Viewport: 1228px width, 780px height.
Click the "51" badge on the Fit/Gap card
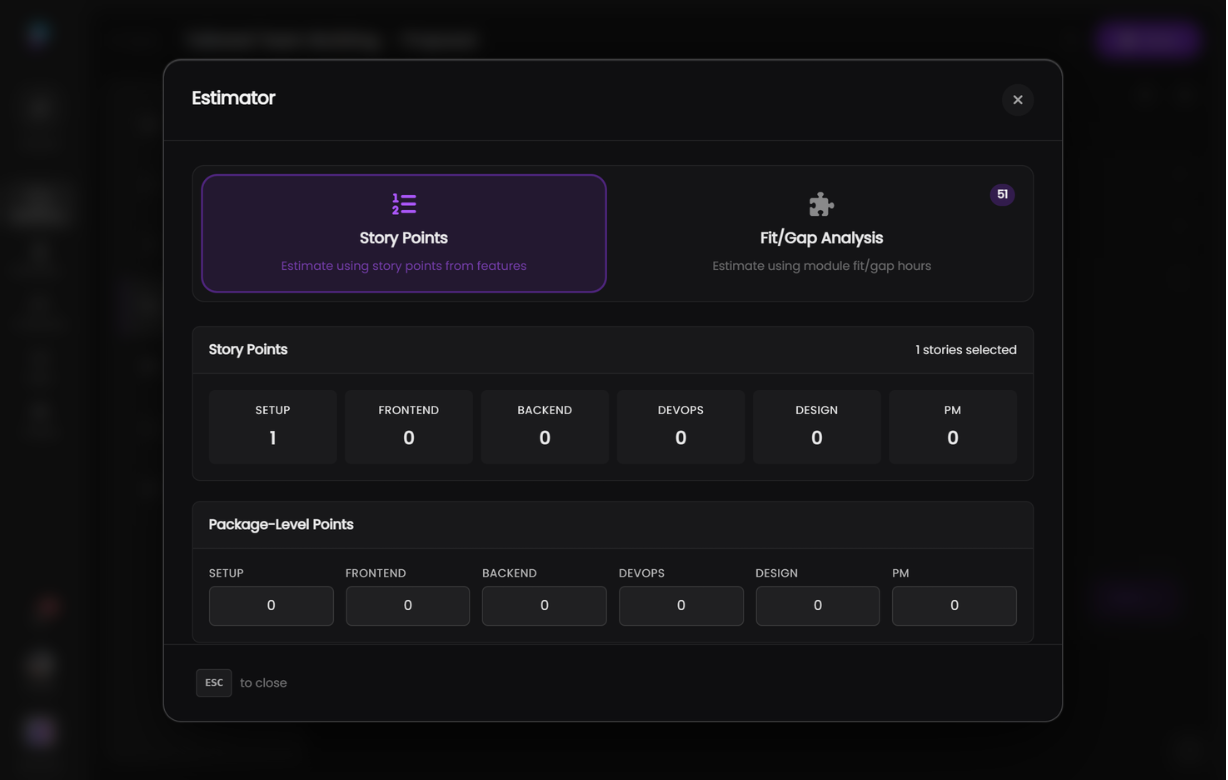1003,194
